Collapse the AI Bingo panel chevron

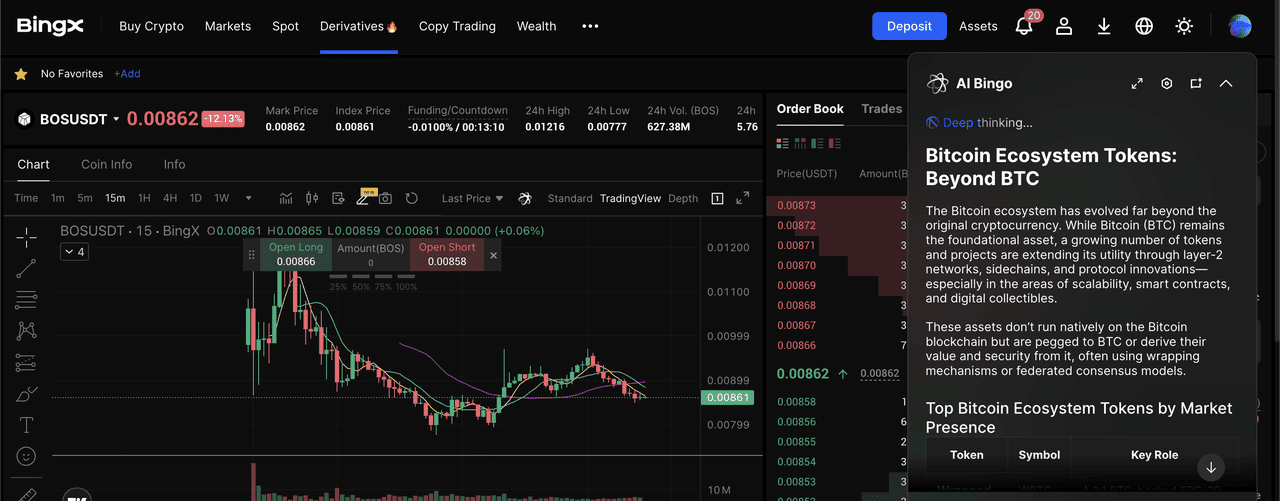tap(1226, 84)
